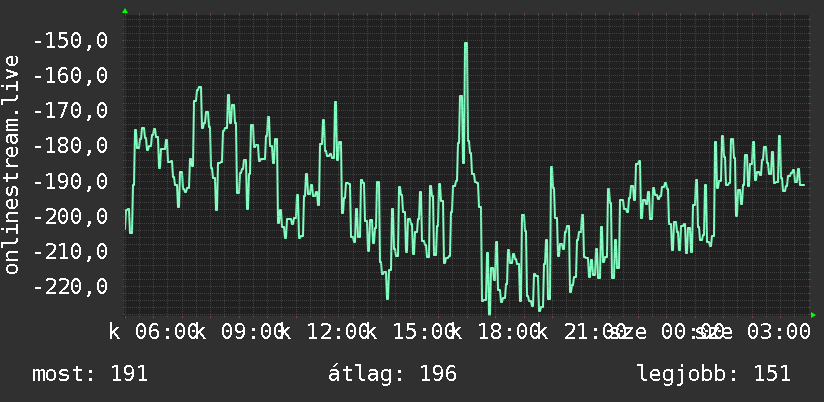
Task: Click the -180,0 Y-axis label
Action: click(71, 146)
